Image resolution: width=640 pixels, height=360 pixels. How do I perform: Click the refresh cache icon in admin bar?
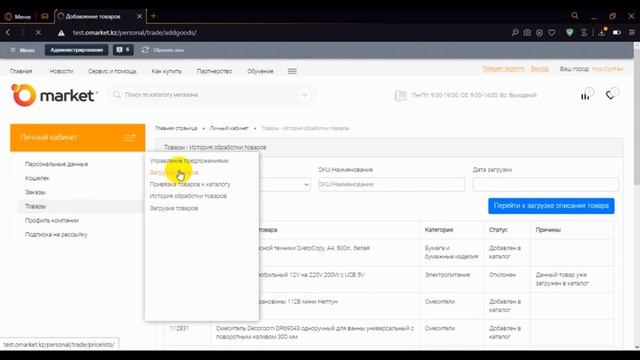(x=145, y=50)
